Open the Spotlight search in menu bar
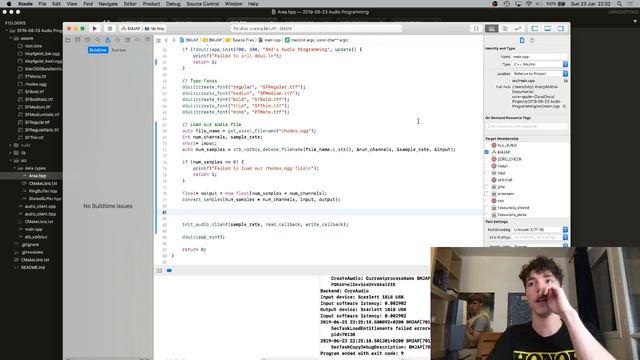Viewport: 640px width, 360px height. click(x=620, y=4)
